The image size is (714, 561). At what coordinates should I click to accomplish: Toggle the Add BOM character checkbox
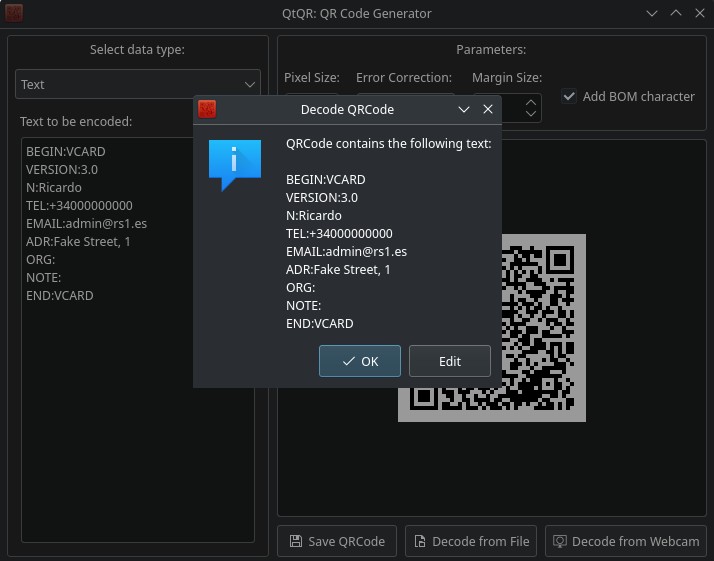click(569, 96)
